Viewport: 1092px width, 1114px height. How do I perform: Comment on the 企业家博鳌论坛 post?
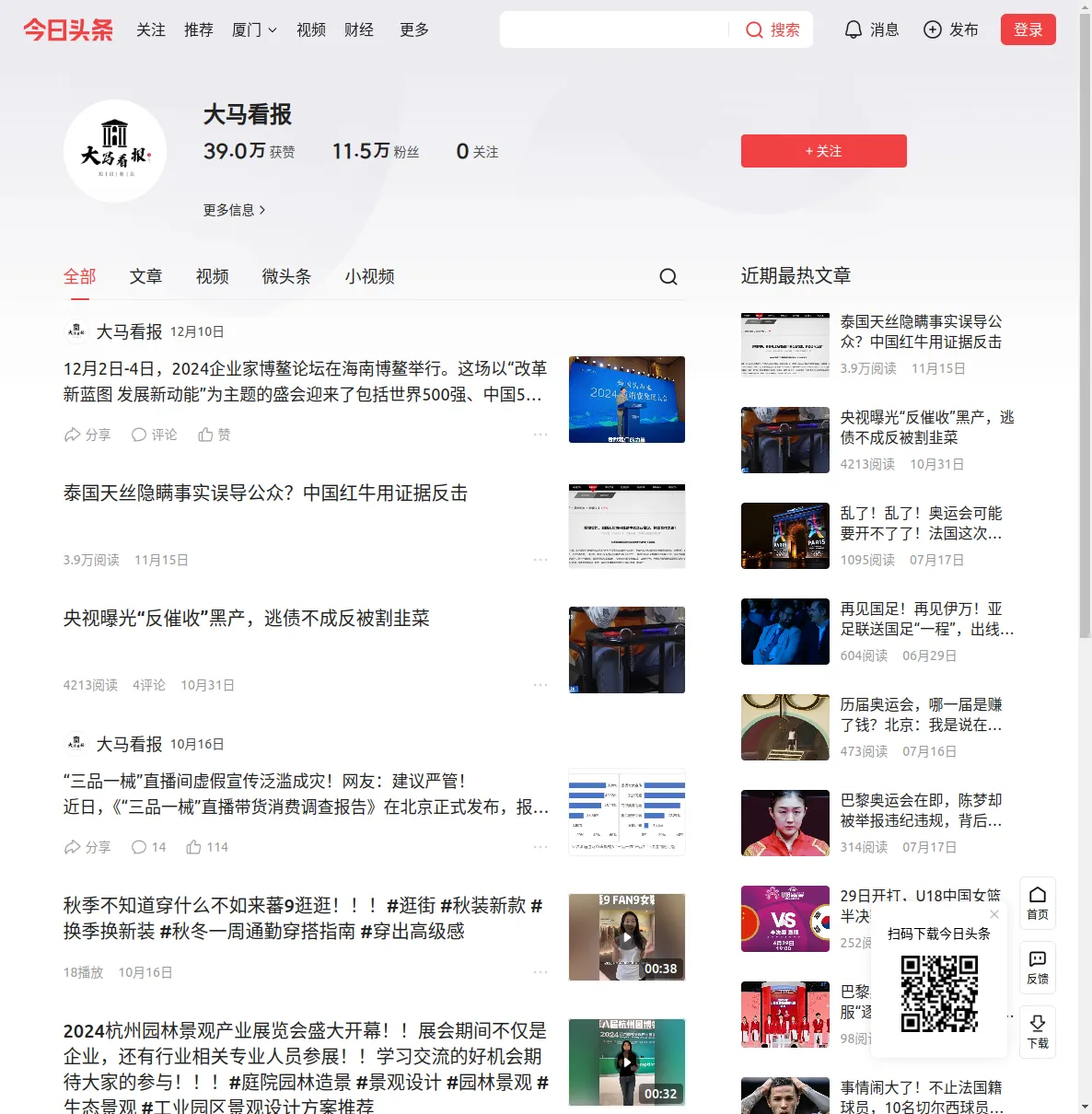point(154,435)
